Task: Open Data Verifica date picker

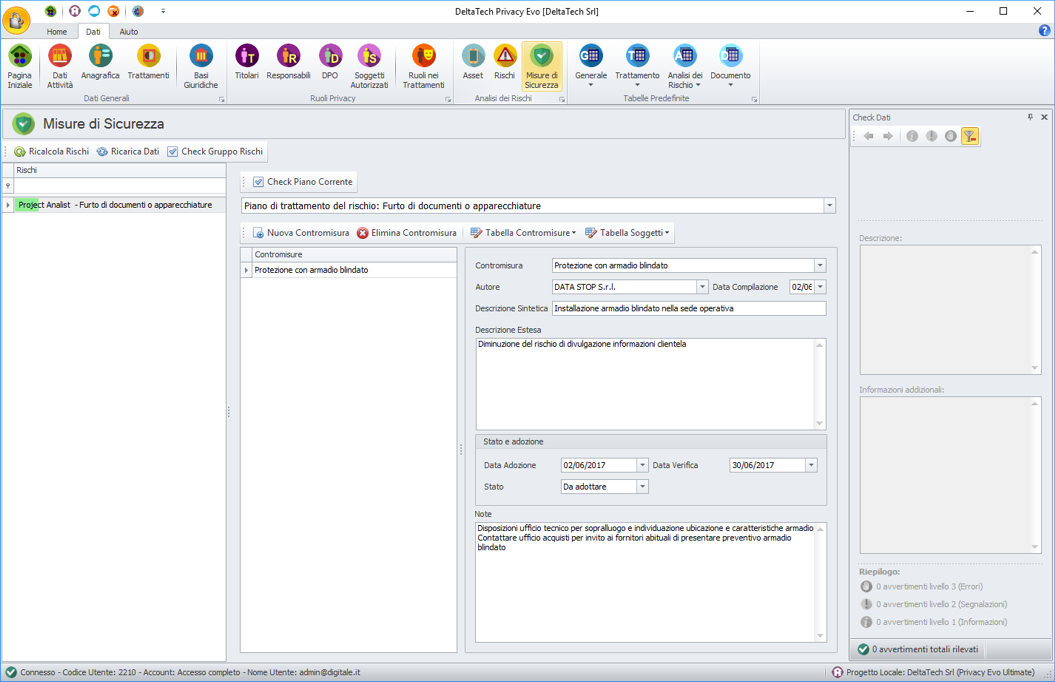Action: pos(811,465)
